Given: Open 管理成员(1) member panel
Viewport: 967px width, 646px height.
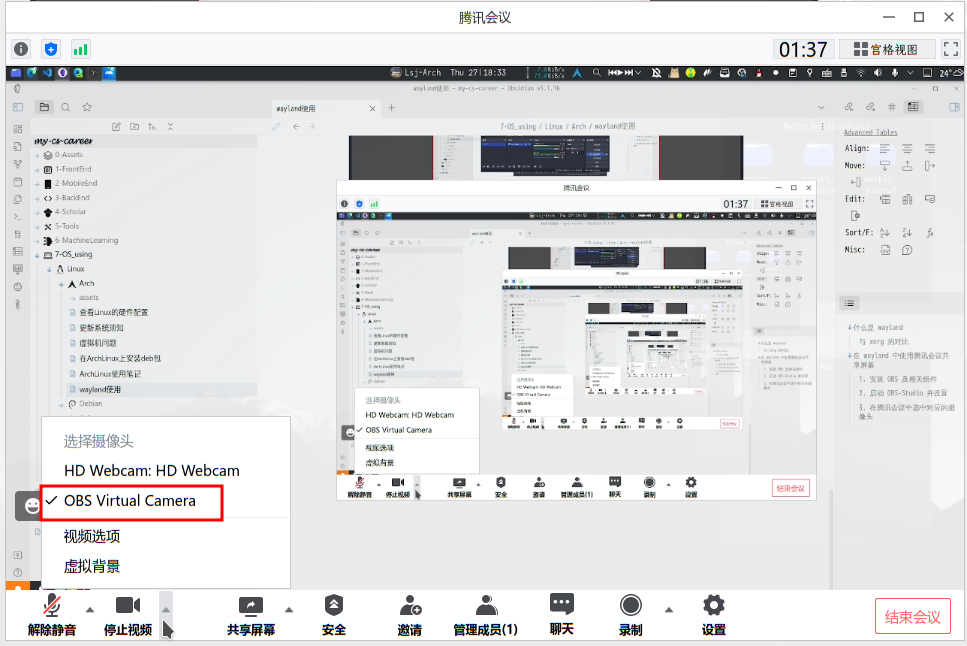Looking at the screenshot, I should click(x=486, y=615).
